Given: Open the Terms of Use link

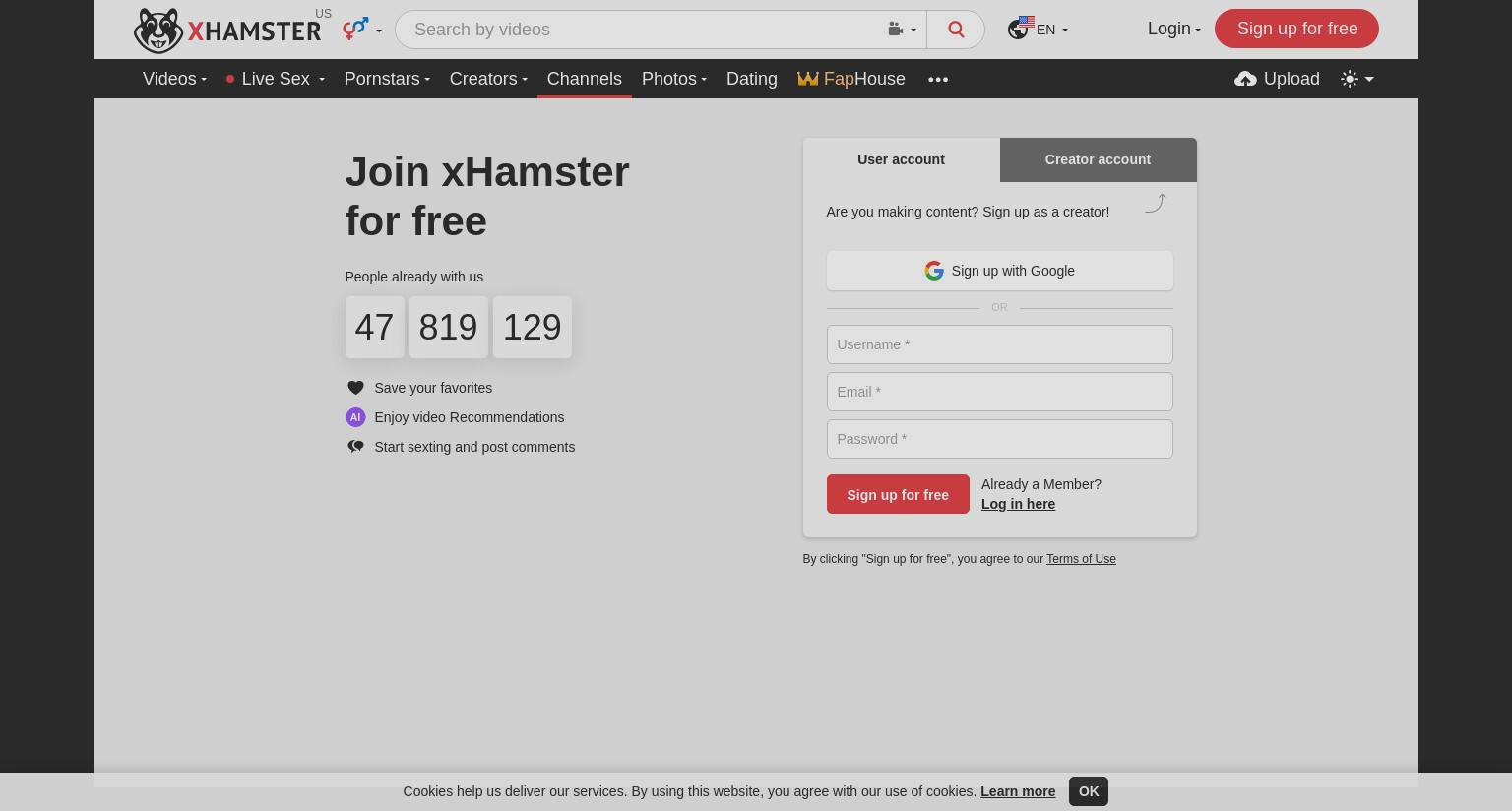Looking at the screenshot, I should tap(1081, 559).
